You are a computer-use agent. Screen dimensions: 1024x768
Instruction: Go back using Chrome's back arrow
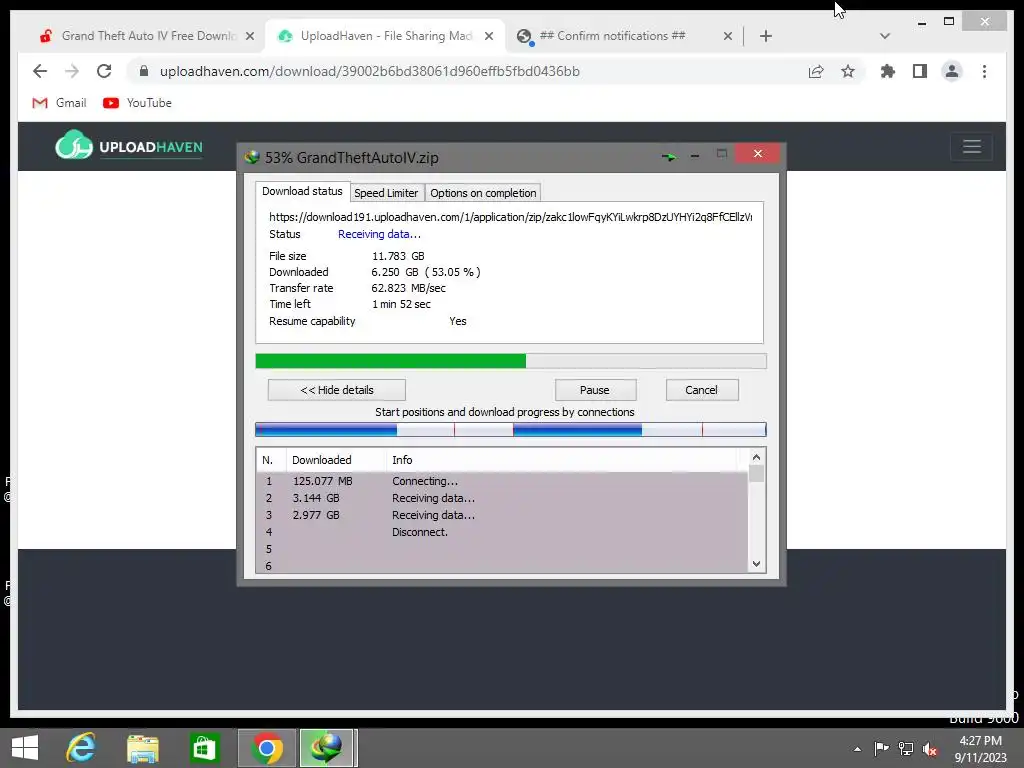point(40,71)
